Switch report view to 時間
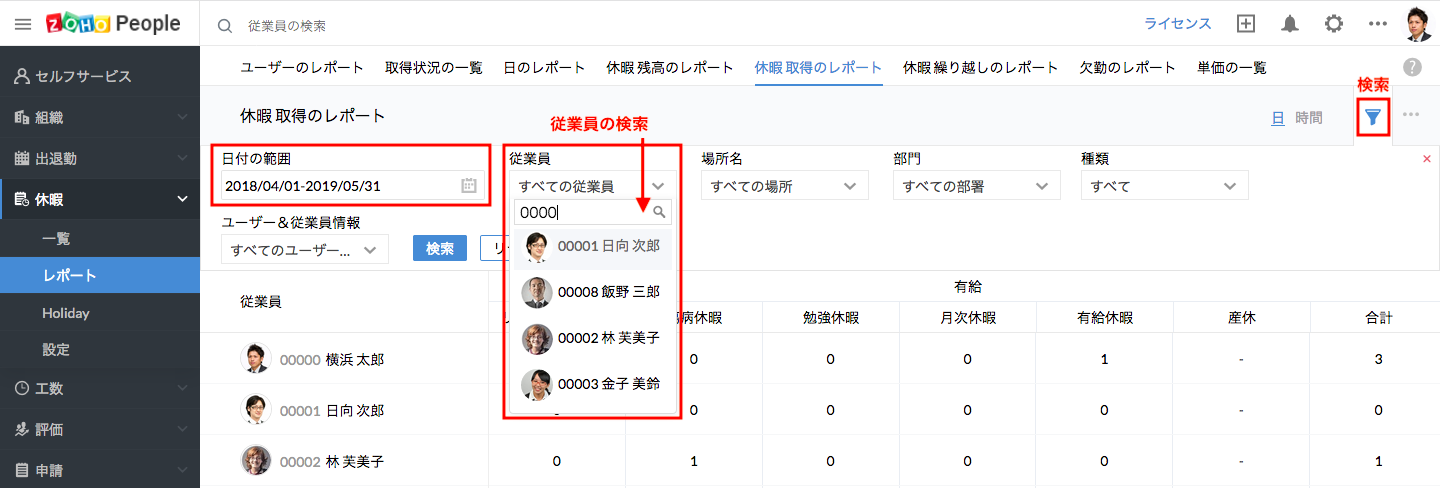The height and width of the screenshot is (488, 1440). point(1308,118)
